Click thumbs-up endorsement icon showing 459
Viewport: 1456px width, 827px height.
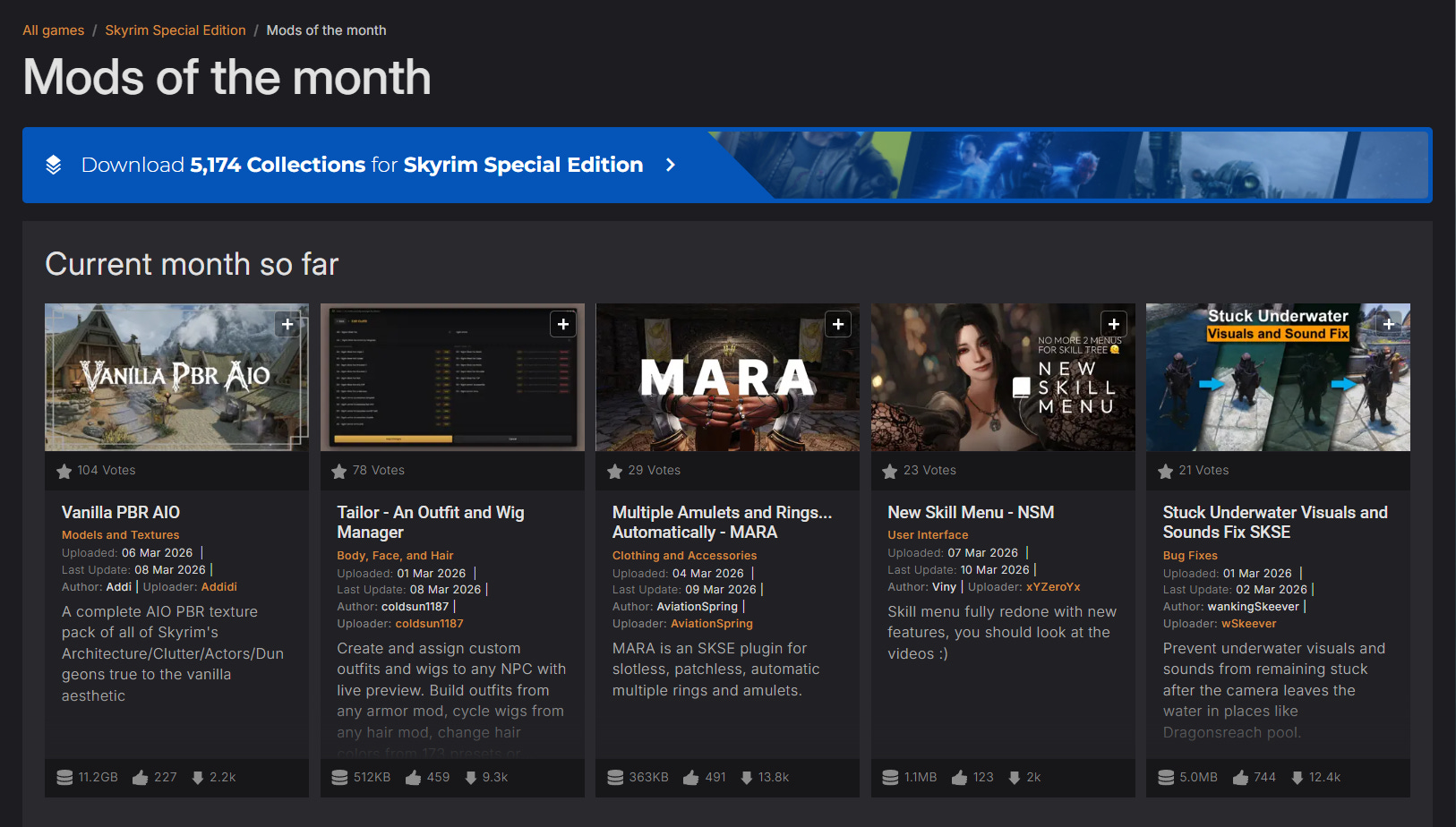[x=414, y=778]
